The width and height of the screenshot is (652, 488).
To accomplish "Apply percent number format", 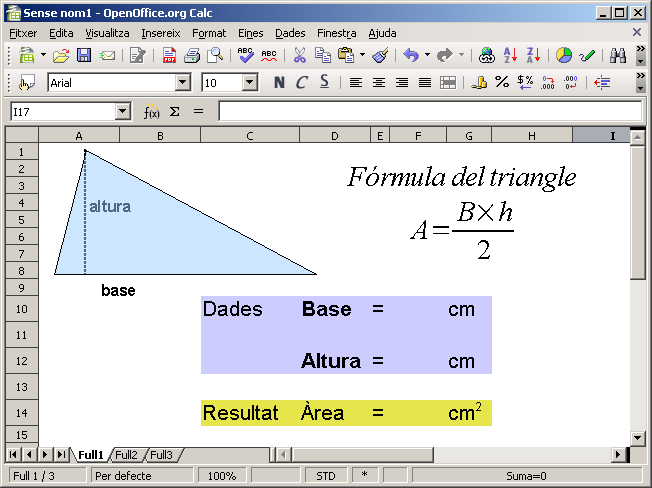I will pos(502,83).
